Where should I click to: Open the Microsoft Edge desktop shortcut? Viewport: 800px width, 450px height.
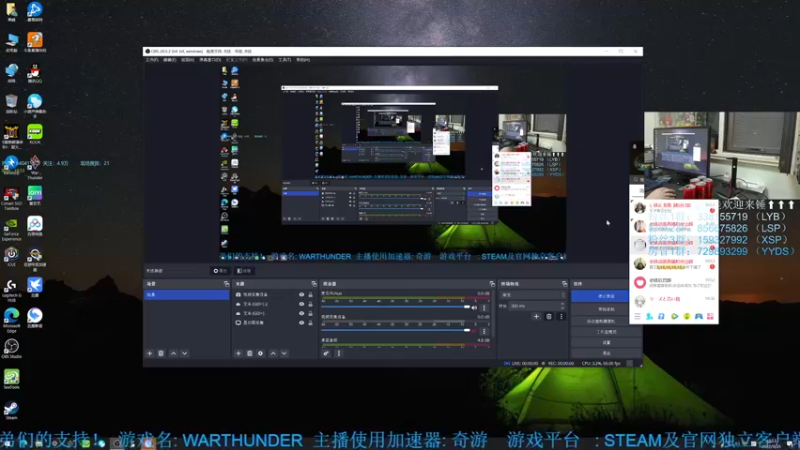(11, 320)
